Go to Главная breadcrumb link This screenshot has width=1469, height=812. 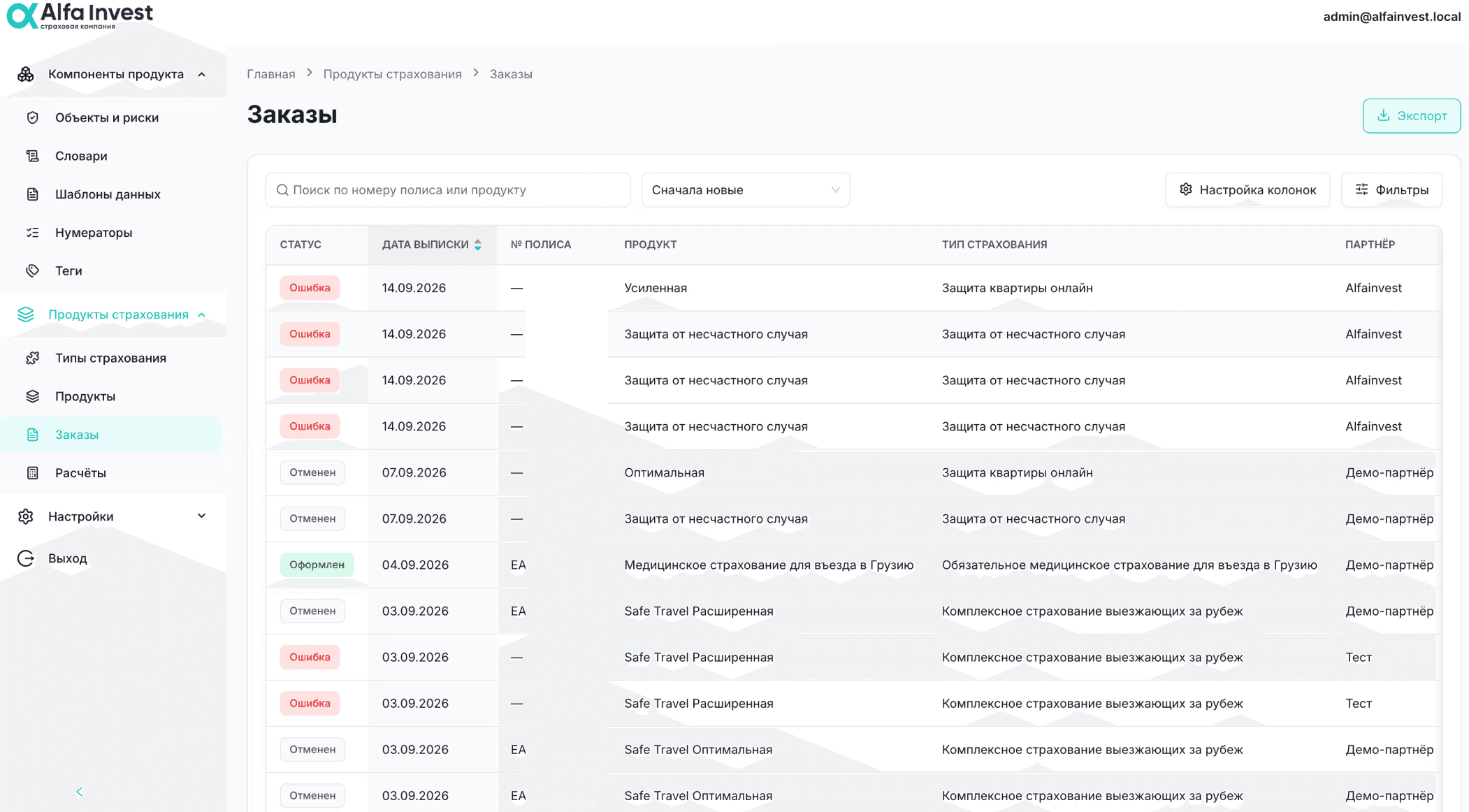tap(271, 74)
